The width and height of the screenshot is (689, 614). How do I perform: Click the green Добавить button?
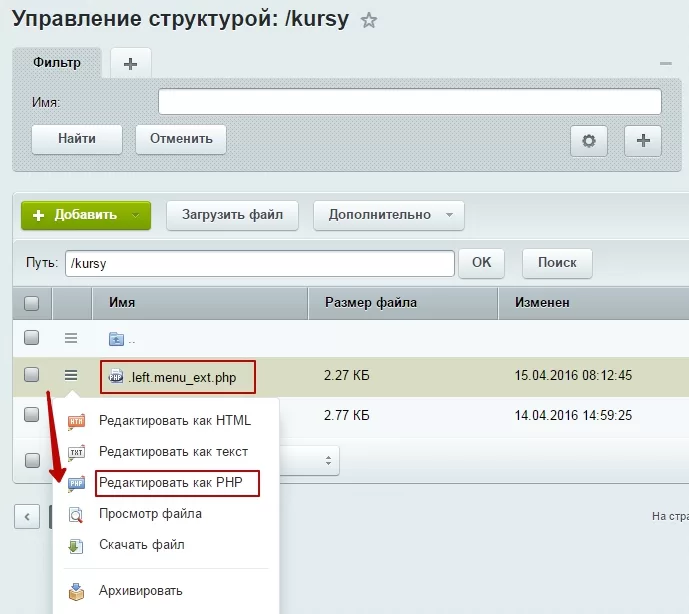coord(86,215)
